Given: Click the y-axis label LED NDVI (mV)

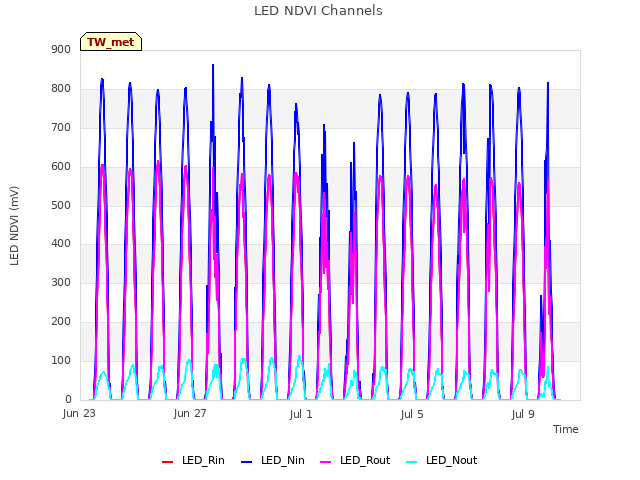Looking at the screenshot, I should tap(14, 225).
